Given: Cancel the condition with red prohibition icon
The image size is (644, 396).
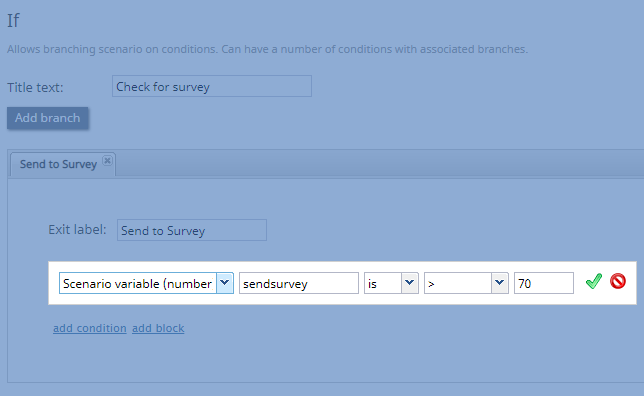Looking at the screenshot, I should pos(618,281).
